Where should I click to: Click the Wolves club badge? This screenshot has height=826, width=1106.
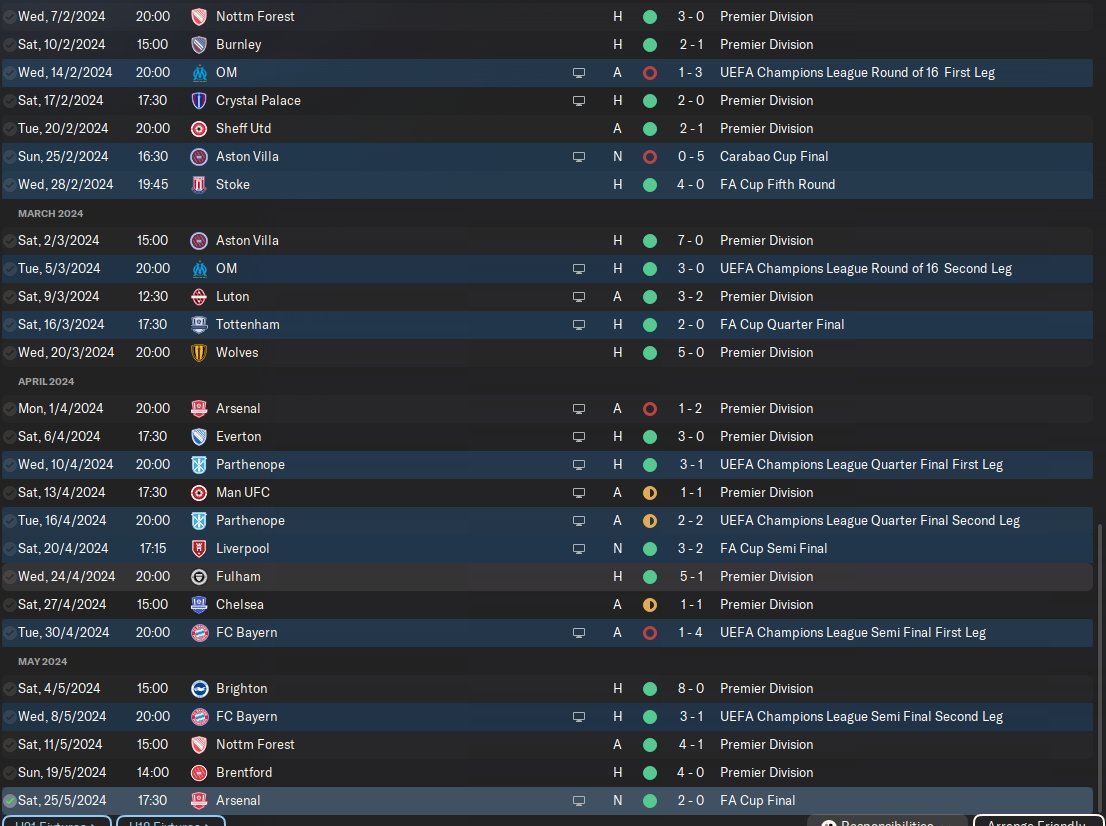tap(200, 353)
